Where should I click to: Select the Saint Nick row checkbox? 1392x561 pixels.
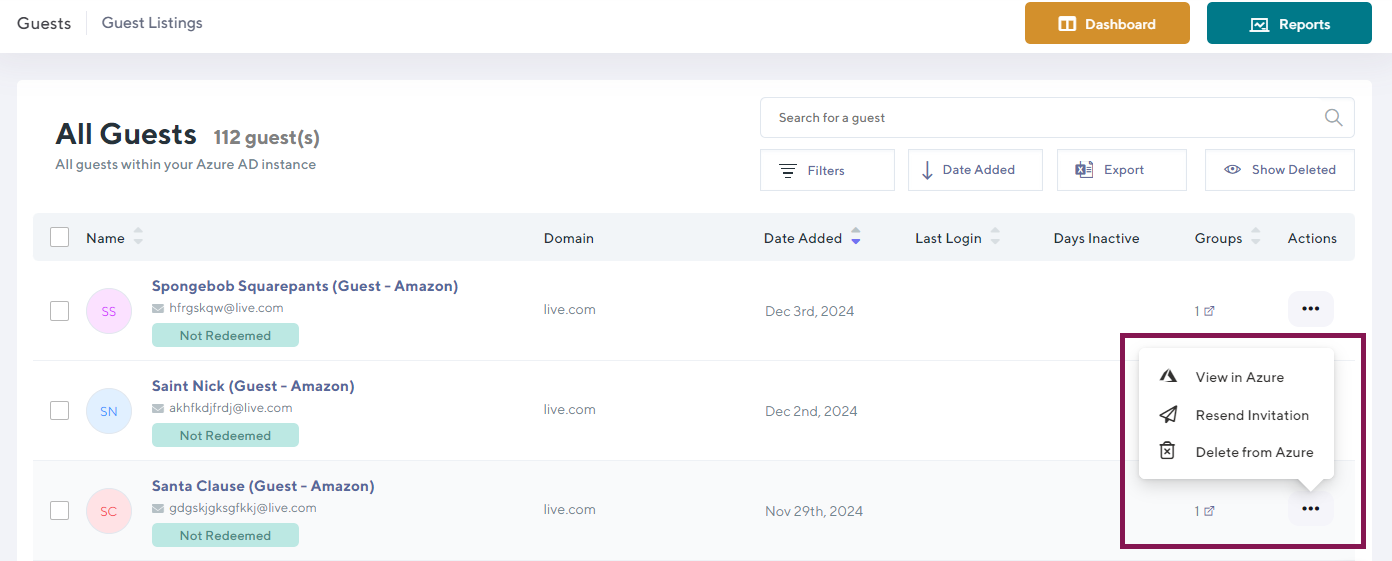pos(60,411)
